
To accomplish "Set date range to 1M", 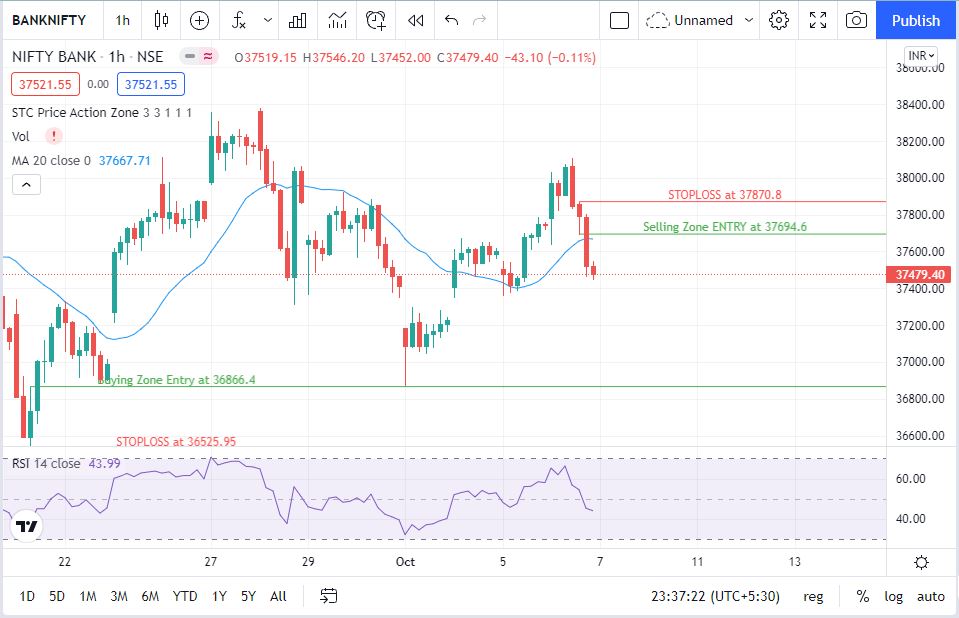I will (88, 596).
